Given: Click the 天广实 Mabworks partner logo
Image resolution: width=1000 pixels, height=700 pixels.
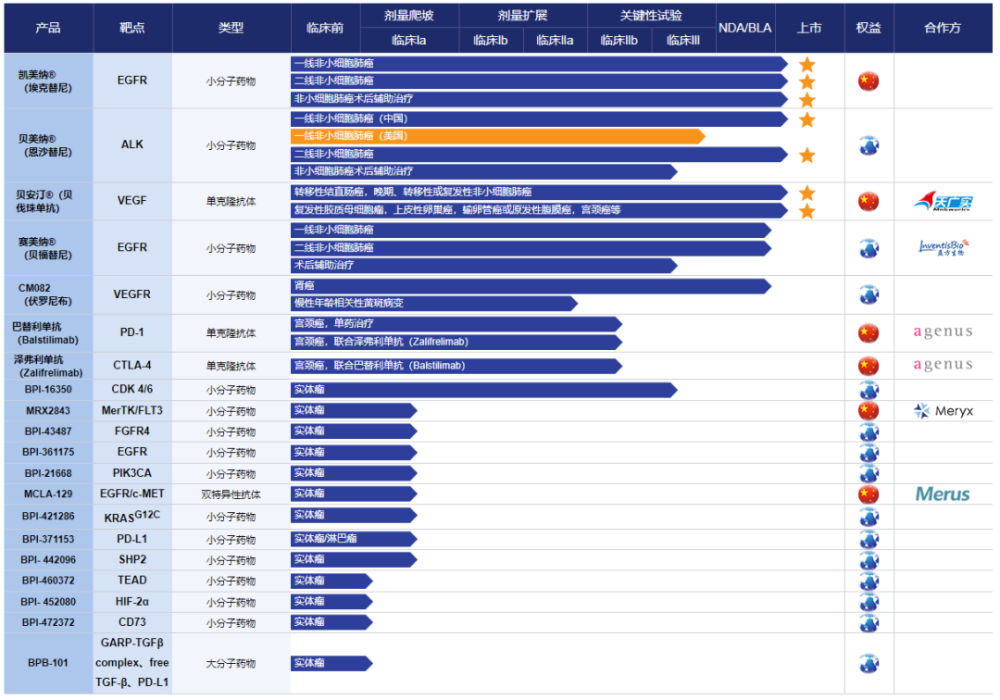Looking at the screenshot, I should (x=941, y=201).
